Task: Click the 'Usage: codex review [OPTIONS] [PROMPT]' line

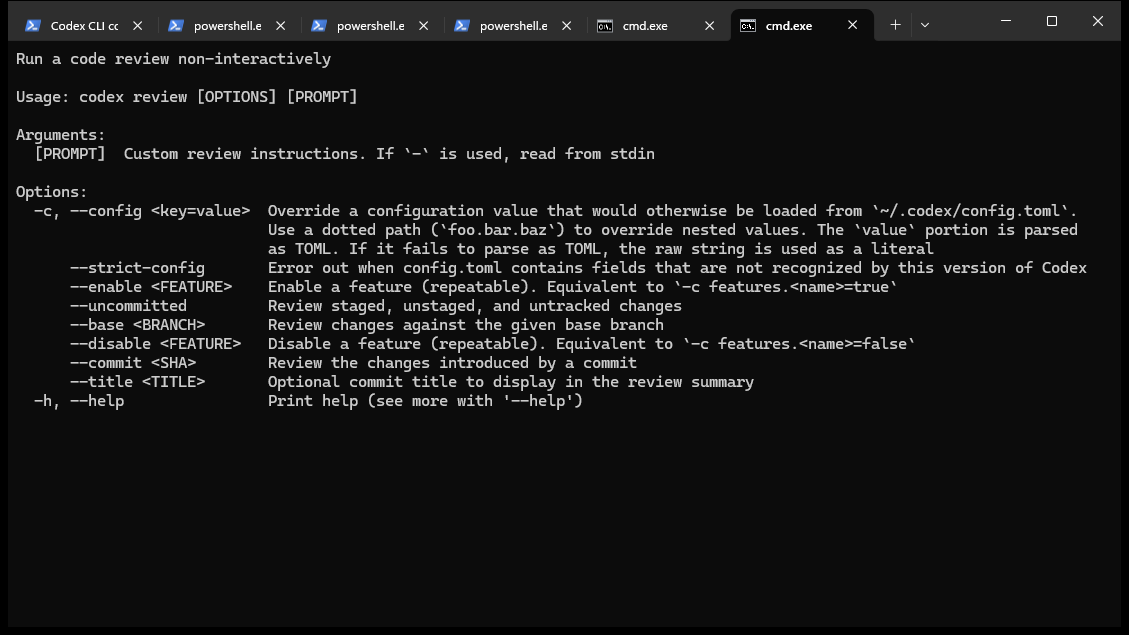Action: pyautogui.click(x=186, y=96)
